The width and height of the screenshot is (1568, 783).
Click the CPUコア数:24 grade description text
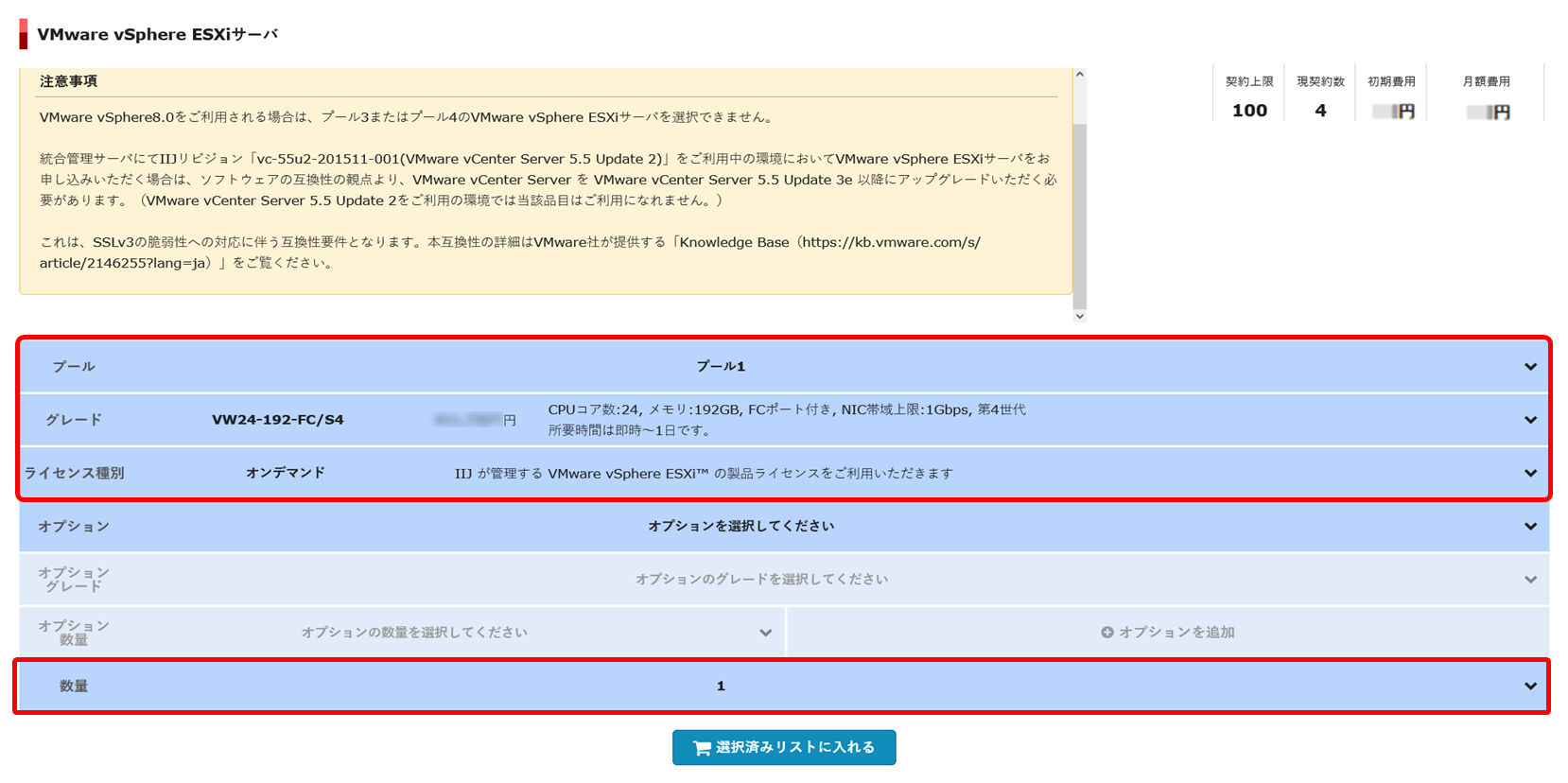click(x=787, y=409)
